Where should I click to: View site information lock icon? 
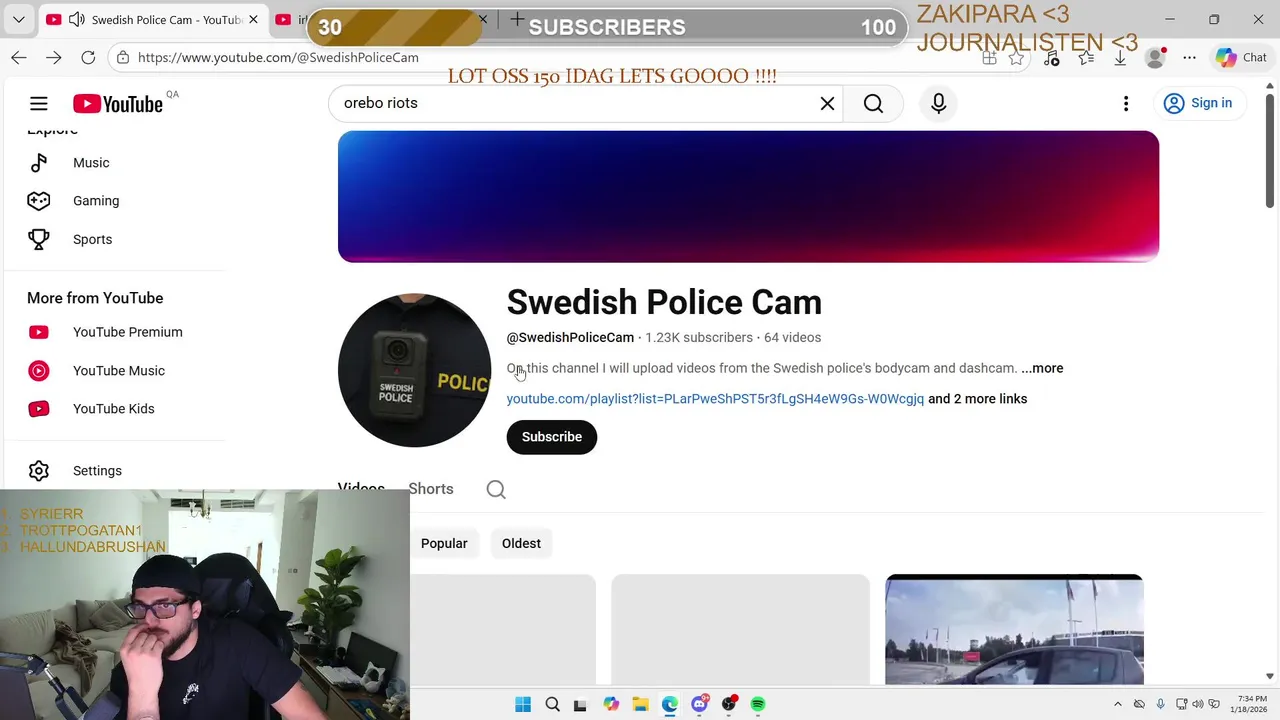click(122, 58)
